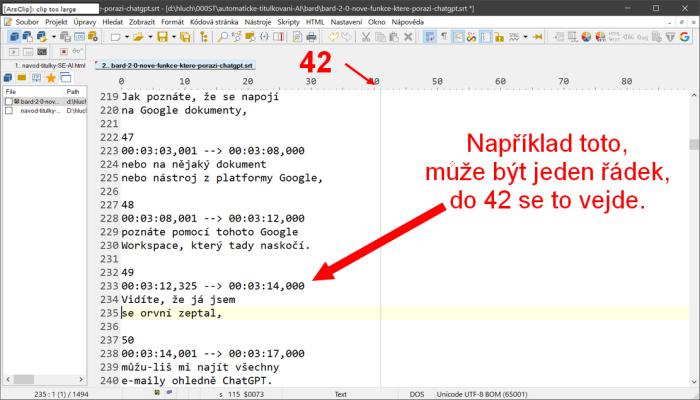Screen dimensions: 700x400
Task: Click the filter funnel toolbar icon
Action: [x=671, y=37]
